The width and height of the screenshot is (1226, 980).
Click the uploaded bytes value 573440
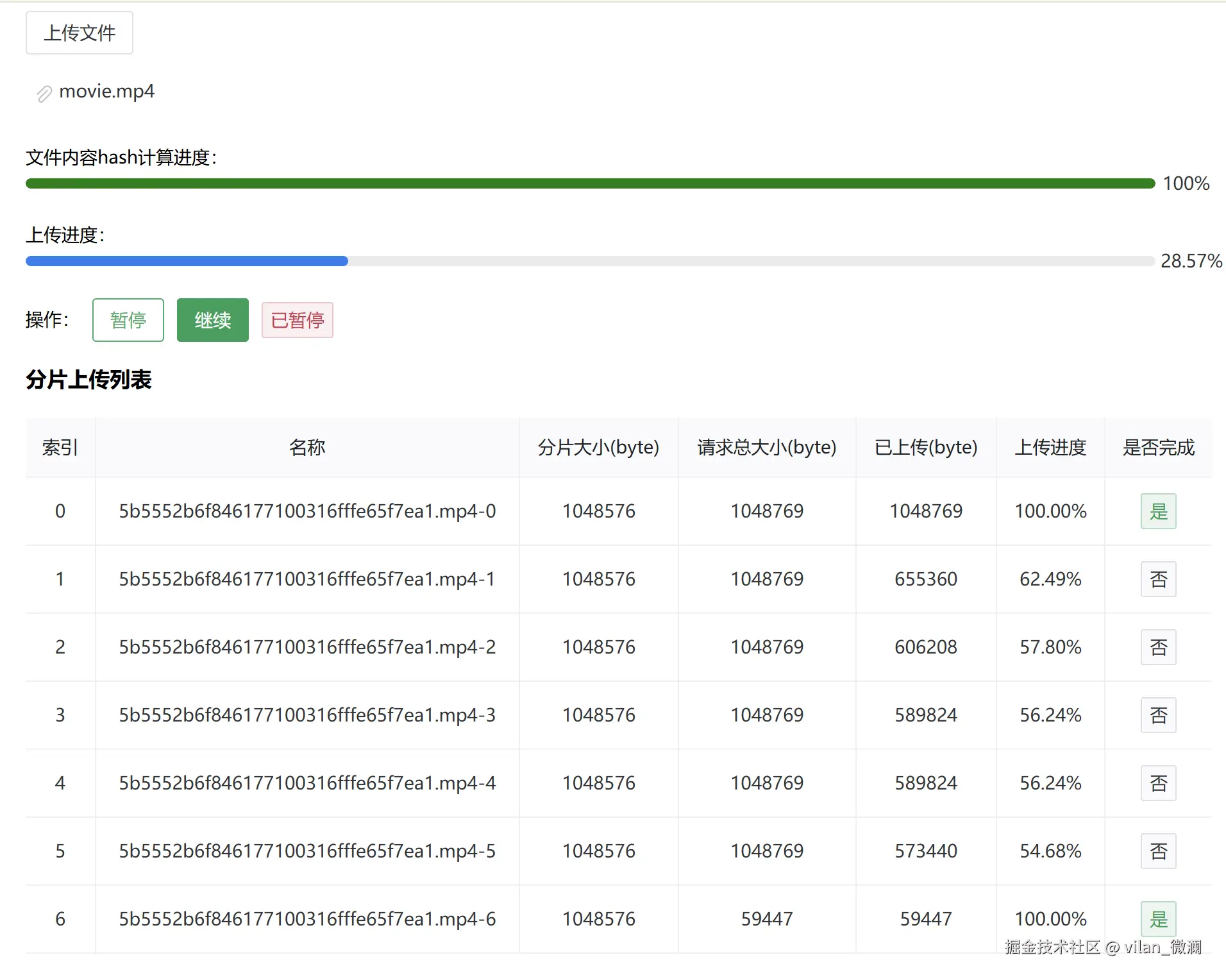[x=926, y=851]
